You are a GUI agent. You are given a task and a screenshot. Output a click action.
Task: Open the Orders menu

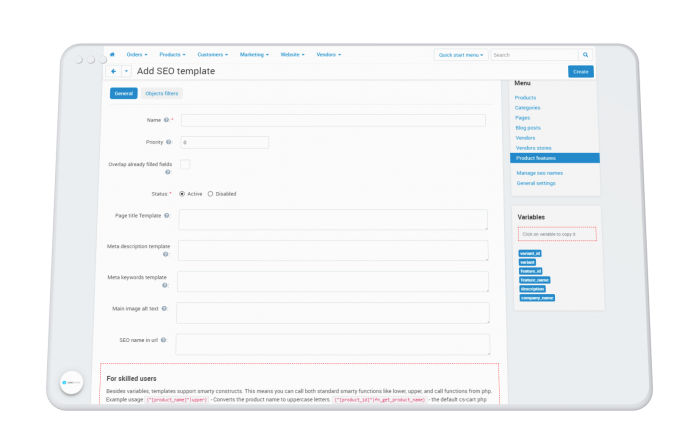(x=137, y=54)
